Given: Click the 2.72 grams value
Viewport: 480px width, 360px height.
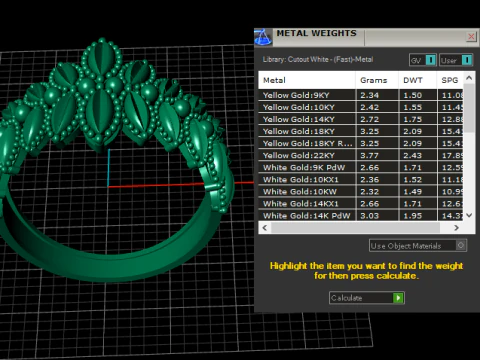Looking at the screenshot, I should click(369, 119).
